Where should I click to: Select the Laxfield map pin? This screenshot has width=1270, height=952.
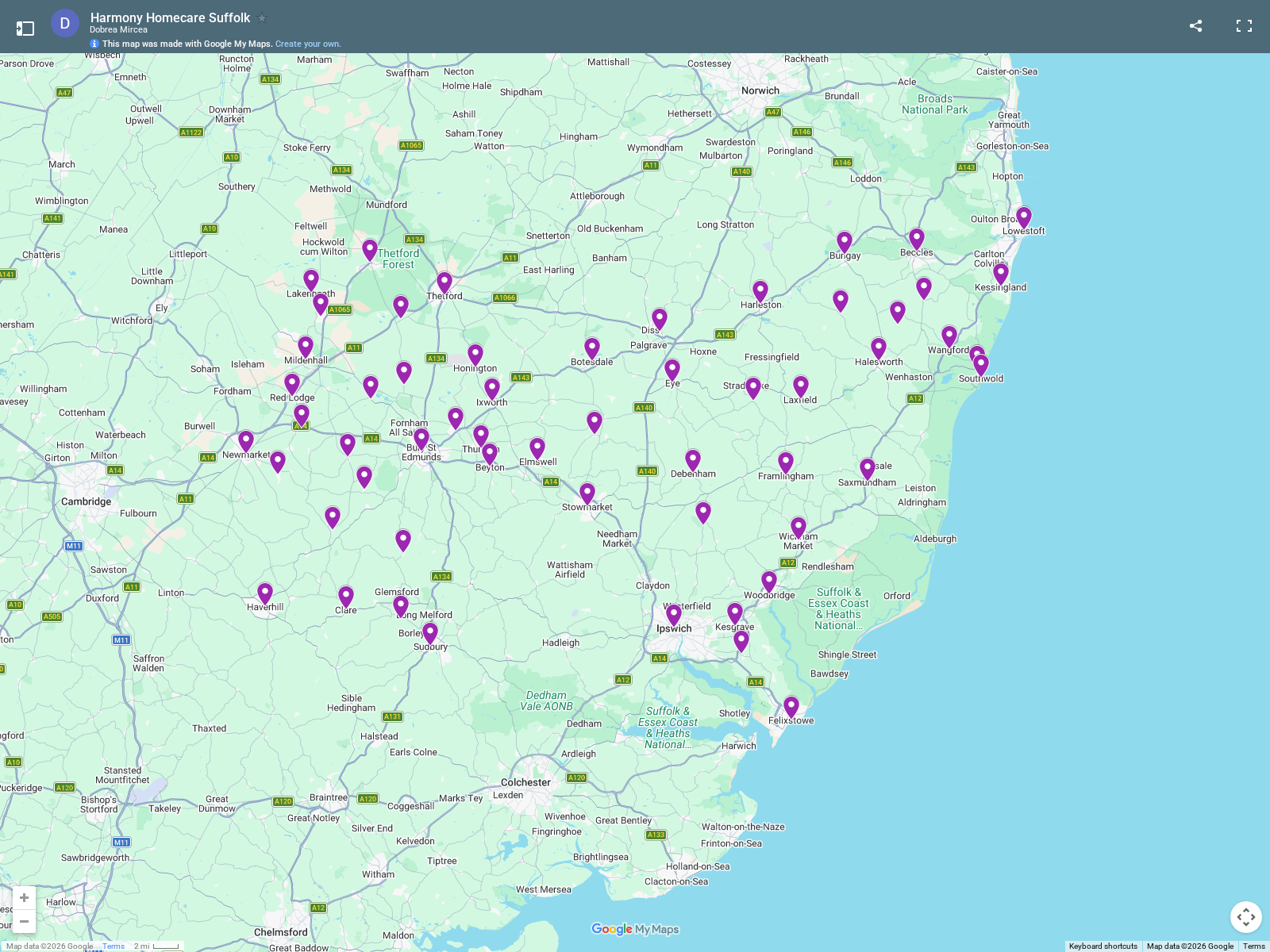[801, 386]
